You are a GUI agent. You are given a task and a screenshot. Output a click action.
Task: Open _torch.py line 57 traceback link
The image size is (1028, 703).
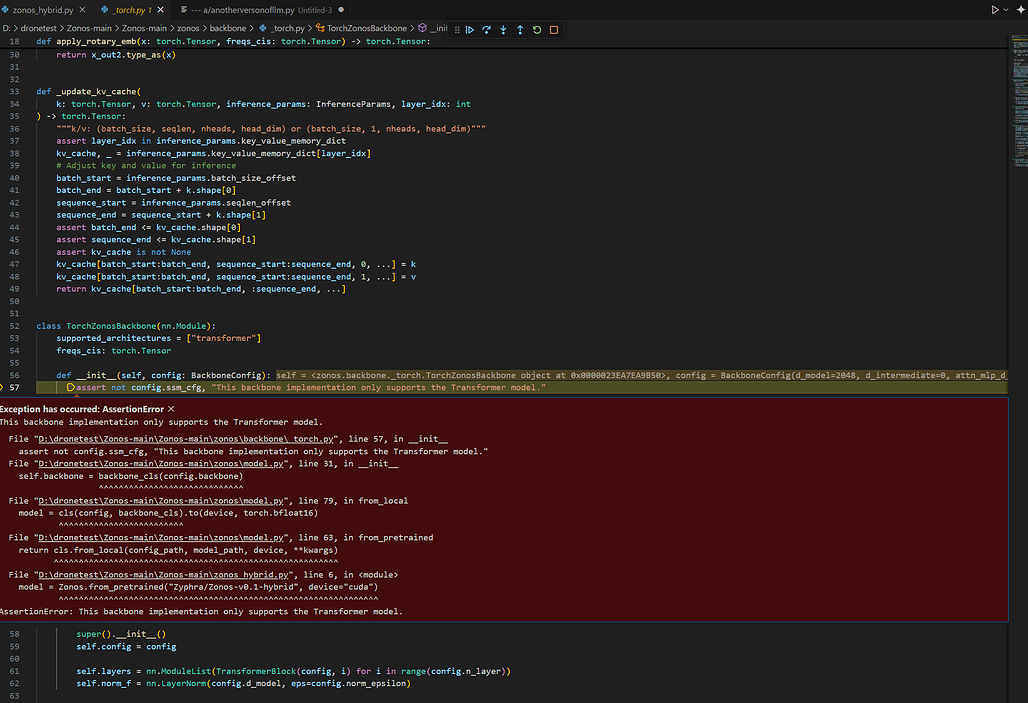(x=186, y=439)
